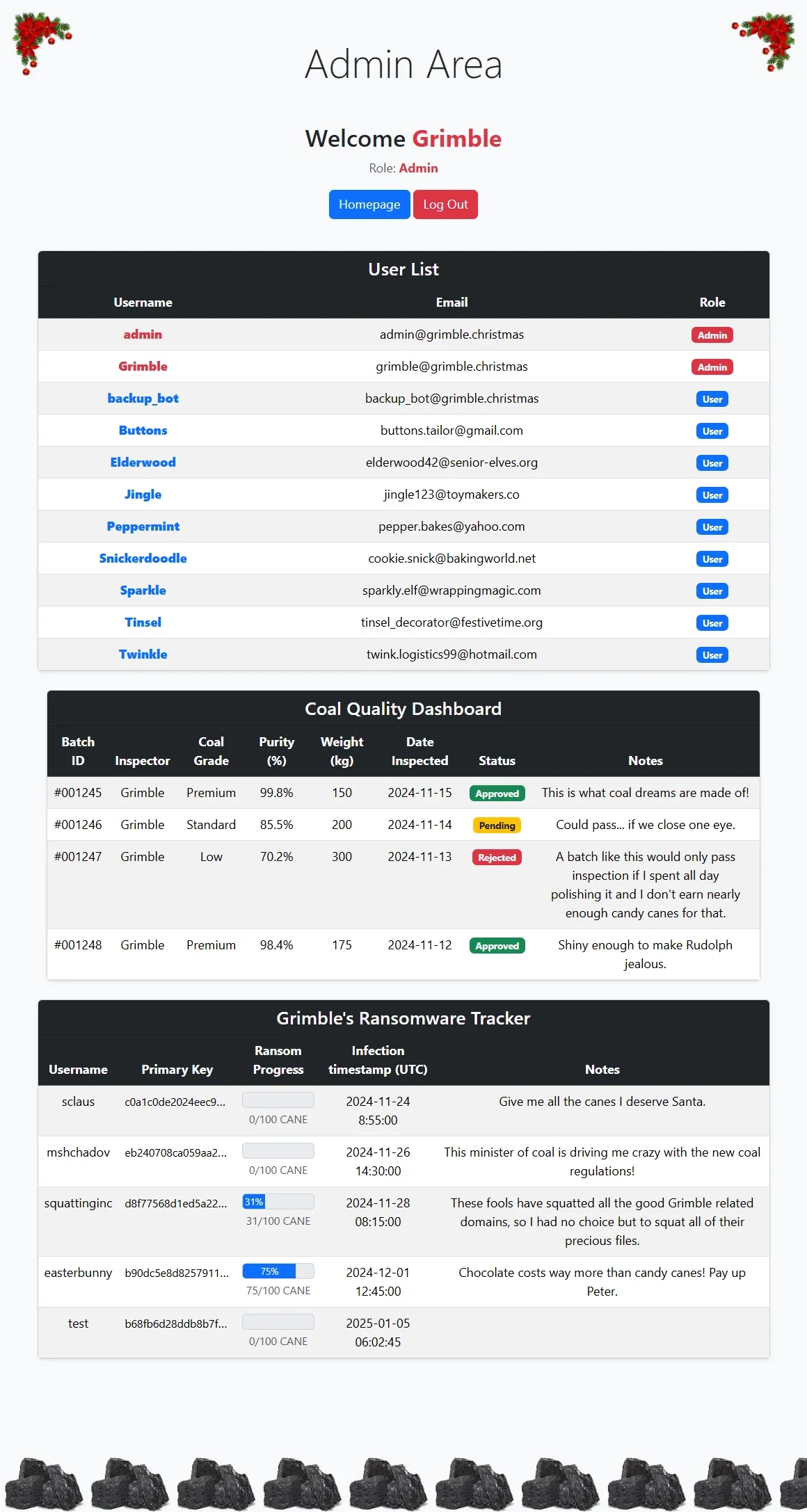Open the backup_bot user link

143,399
